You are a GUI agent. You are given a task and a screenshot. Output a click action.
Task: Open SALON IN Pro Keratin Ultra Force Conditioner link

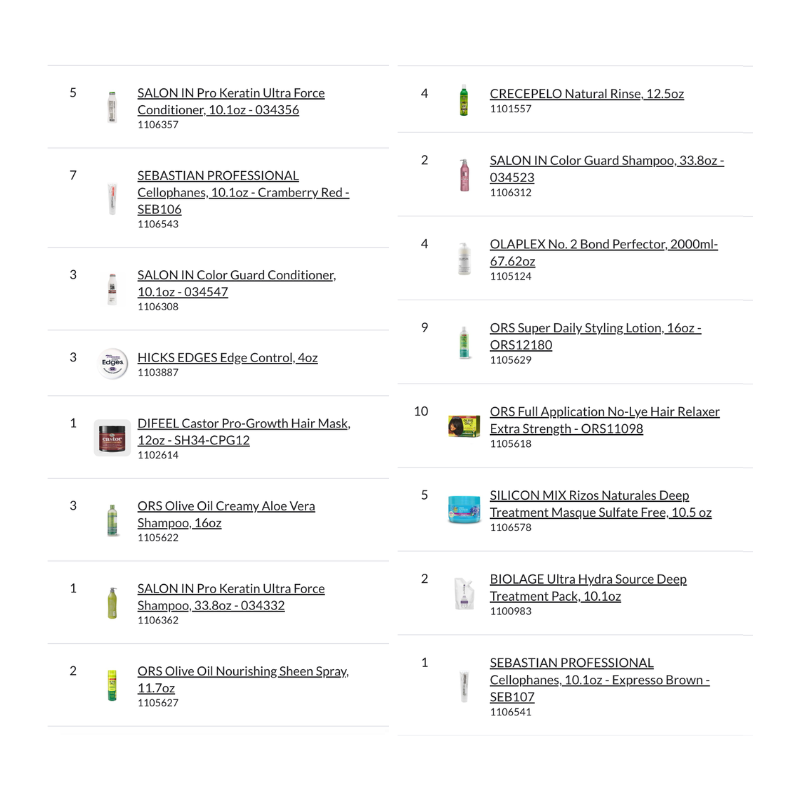231,101
